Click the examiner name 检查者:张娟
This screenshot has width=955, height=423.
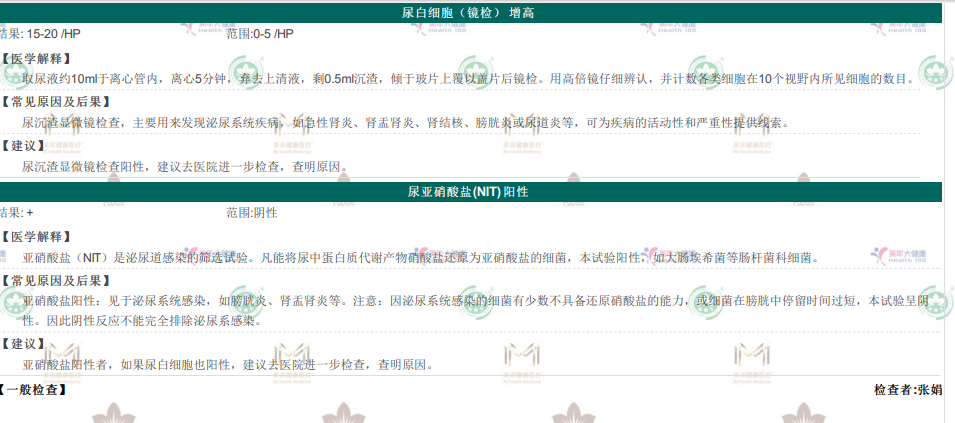pos(908,389)
